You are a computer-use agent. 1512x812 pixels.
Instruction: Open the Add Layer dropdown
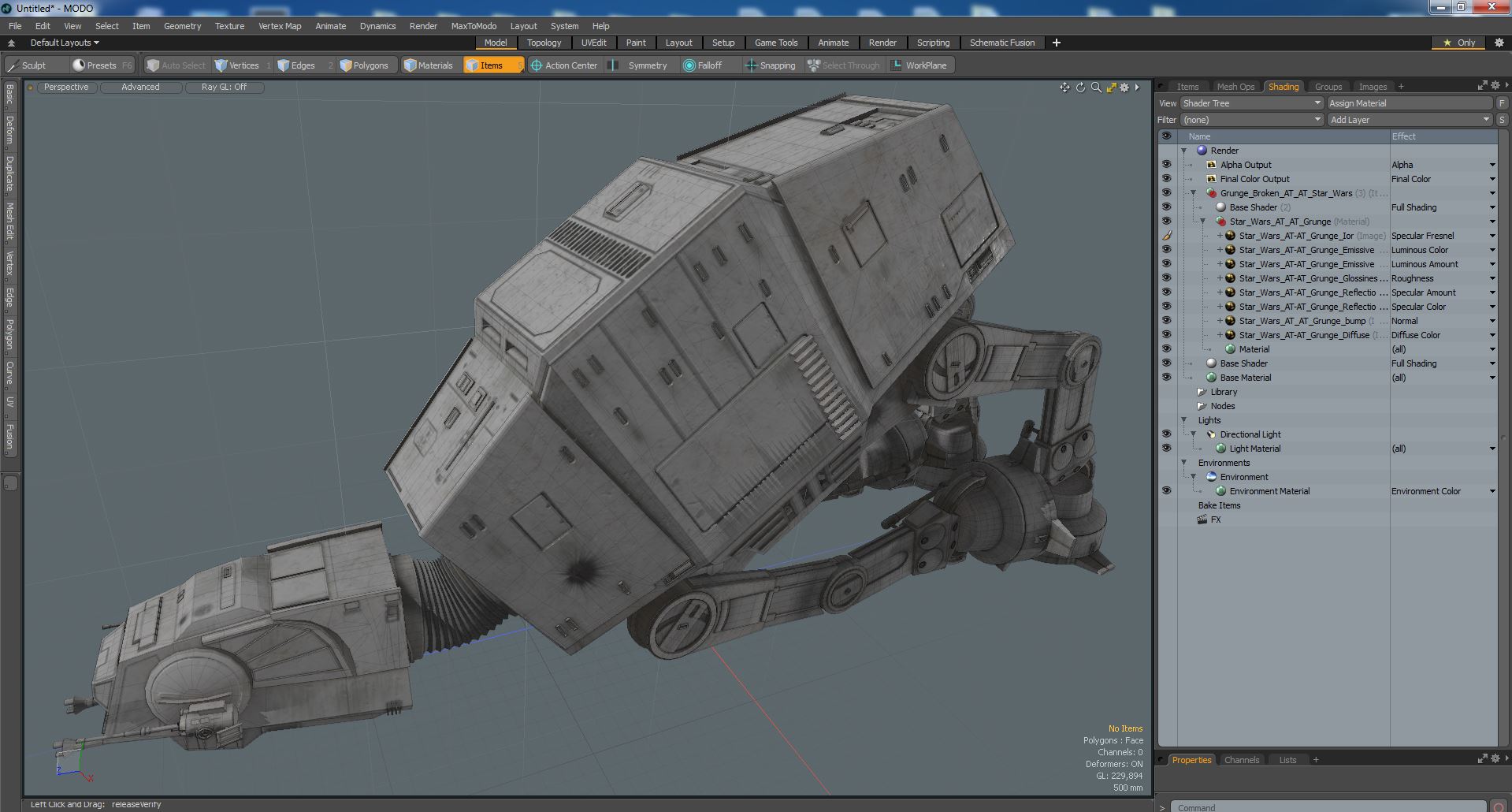pos(1410,120)
